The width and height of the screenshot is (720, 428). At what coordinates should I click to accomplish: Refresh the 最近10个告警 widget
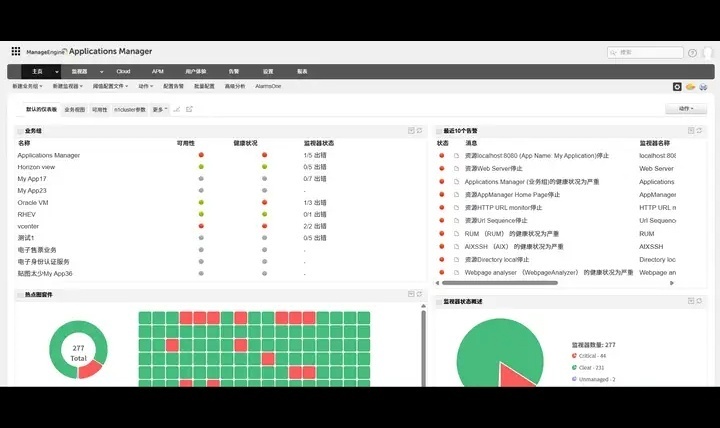coord(699,131)
